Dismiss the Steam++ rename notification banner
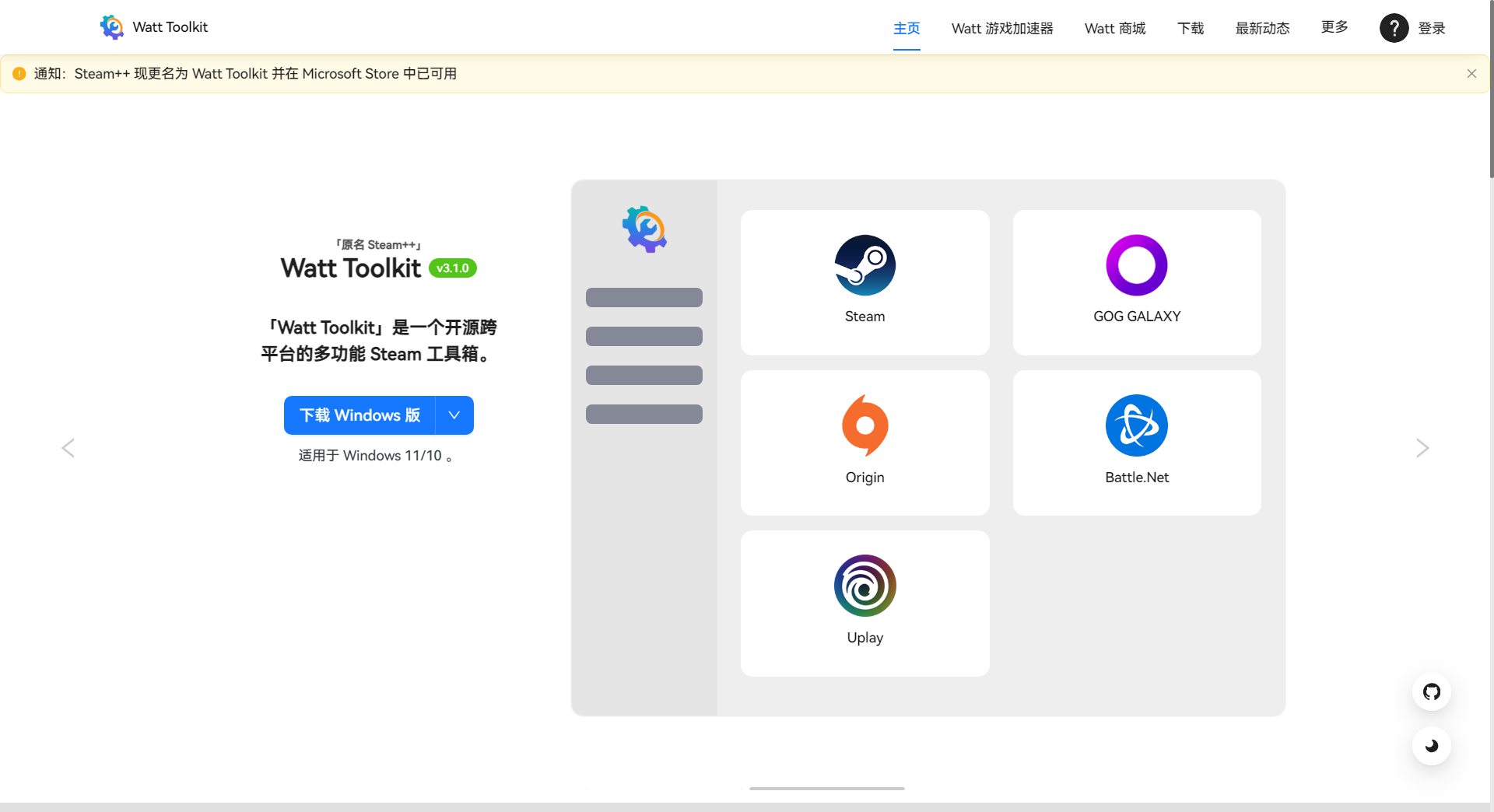 pos(1472,73)
